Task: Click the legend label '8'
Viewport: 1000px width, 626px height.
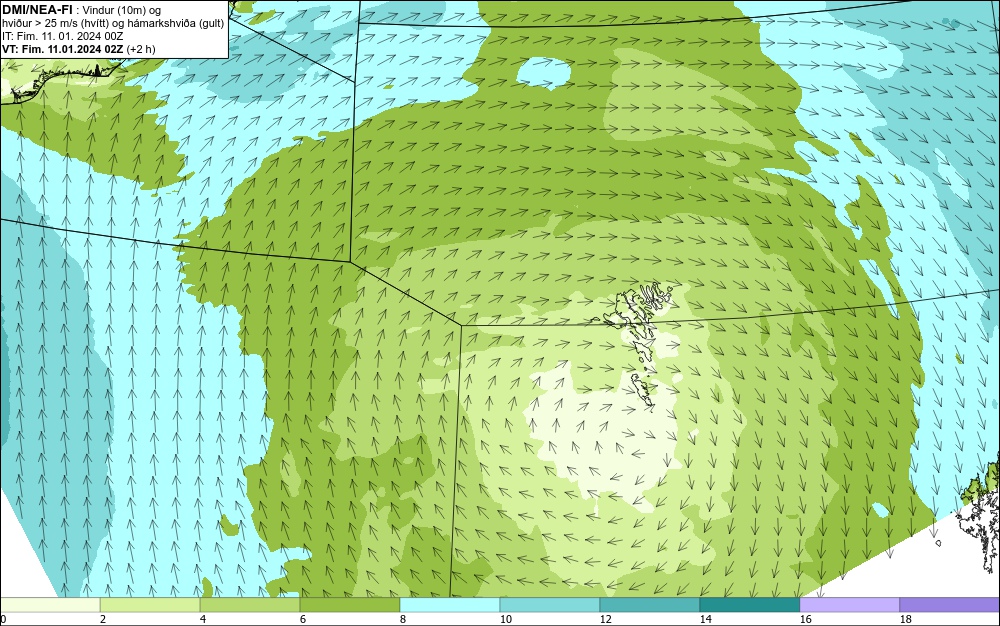Action: pyautogui.click(x=402, y=619)
